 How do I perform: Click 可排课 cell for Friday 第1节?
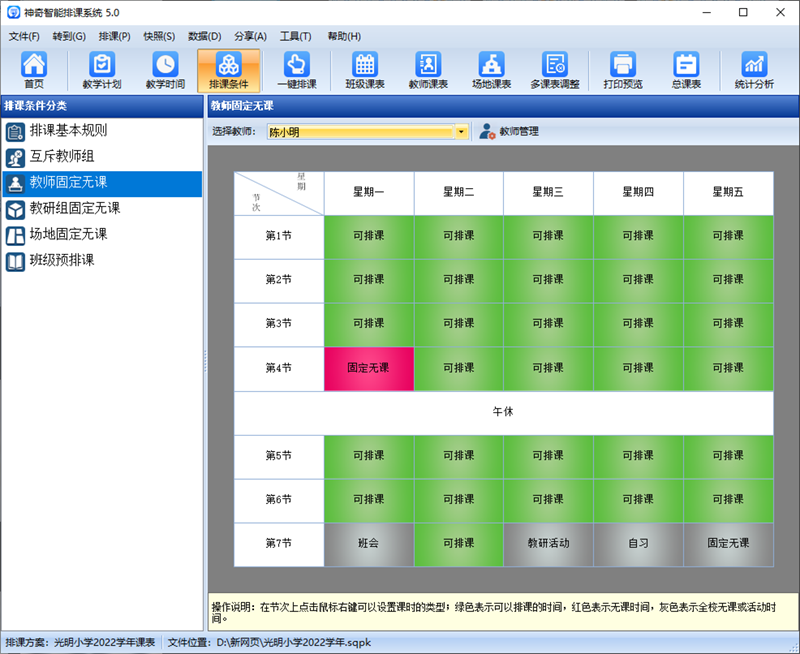tap(728, 237)
